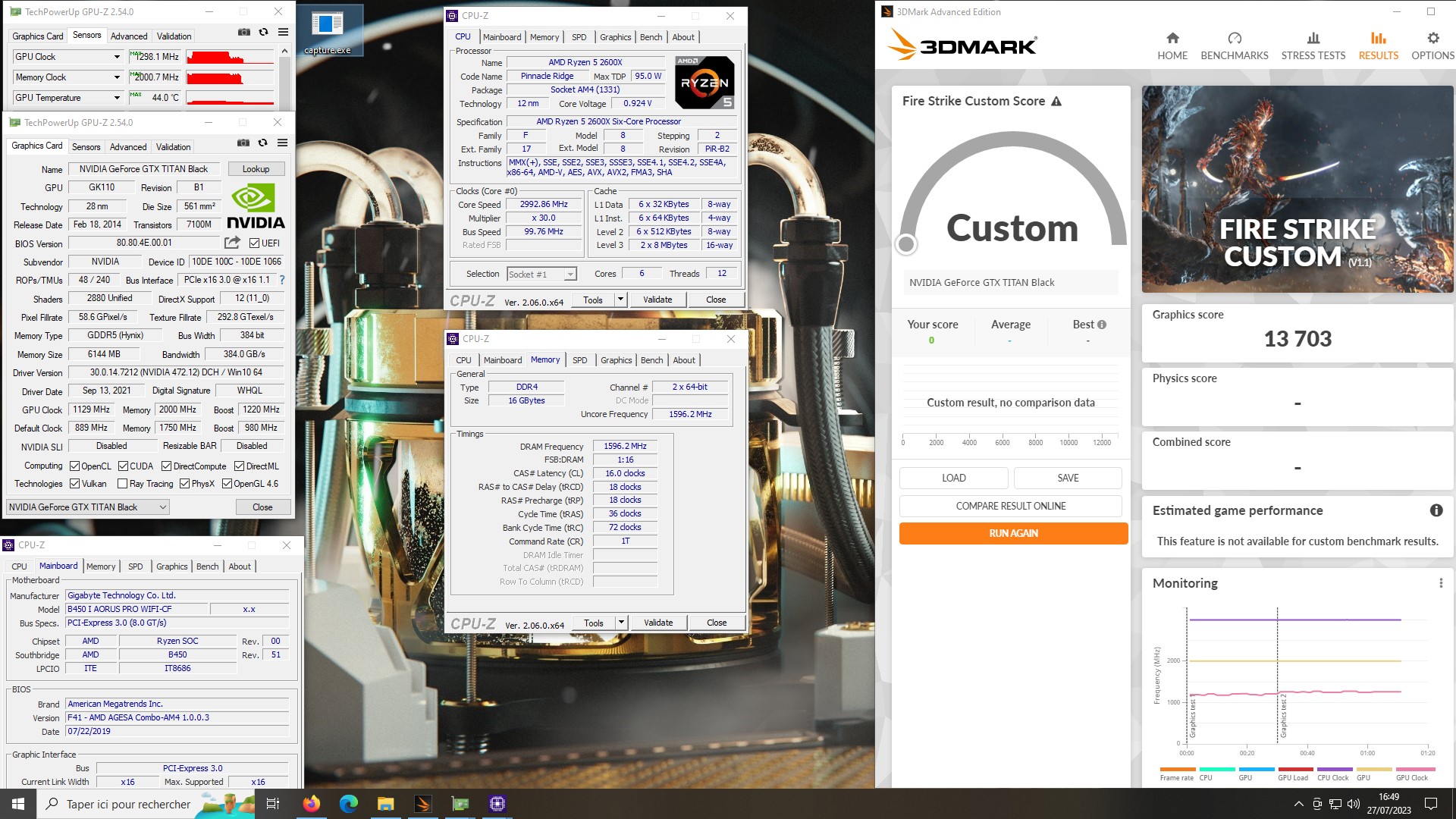Click the Bus Interface question mark in GPU-Z
Image resolution: width=1456 pixels, height=819 pixels.
pyautogui.click(x=282, y=280)
